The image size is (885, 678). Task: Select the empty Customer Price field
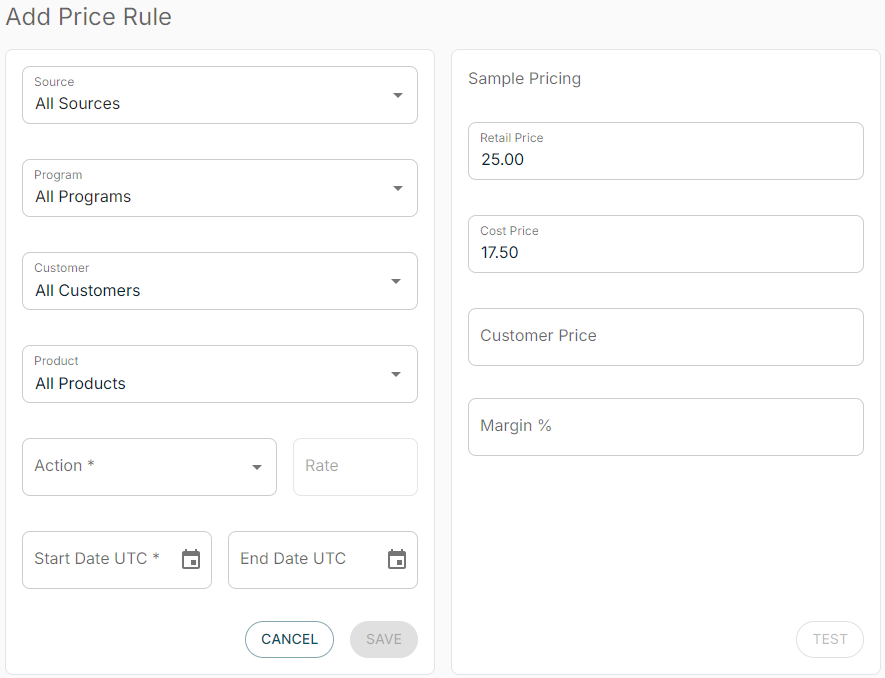pyautogui.click(x=665, y=337)
